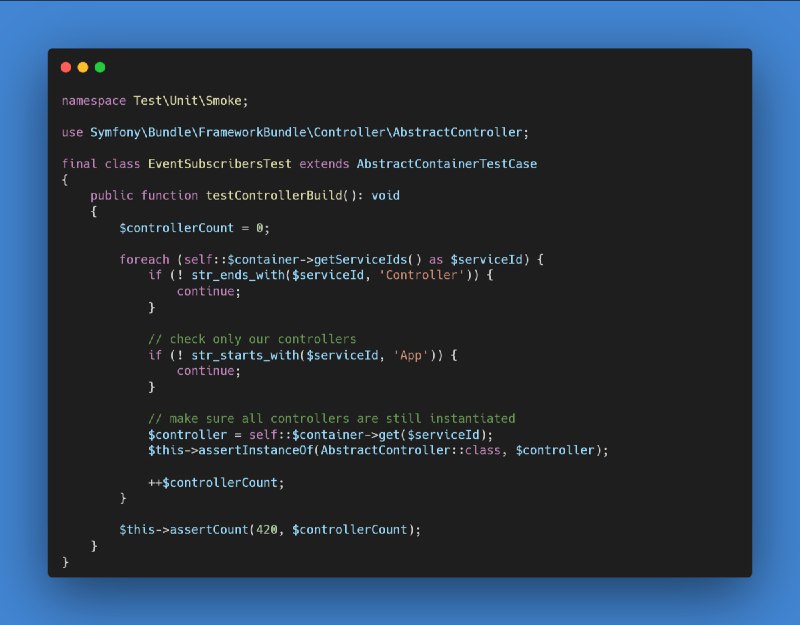This screenshot has width=800, height=625.
Task: Click the yellow minimize dot
Action: pos(83,67)
